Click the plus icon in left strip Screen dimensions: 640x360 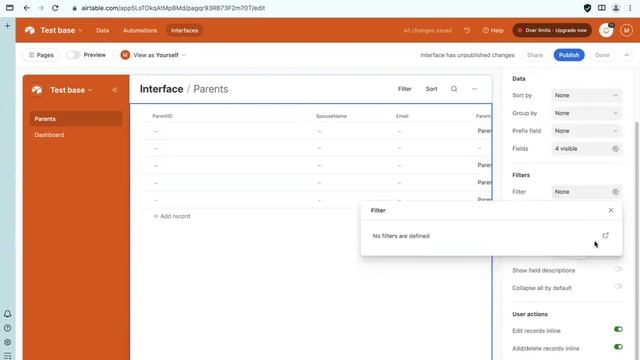point(7,26)
